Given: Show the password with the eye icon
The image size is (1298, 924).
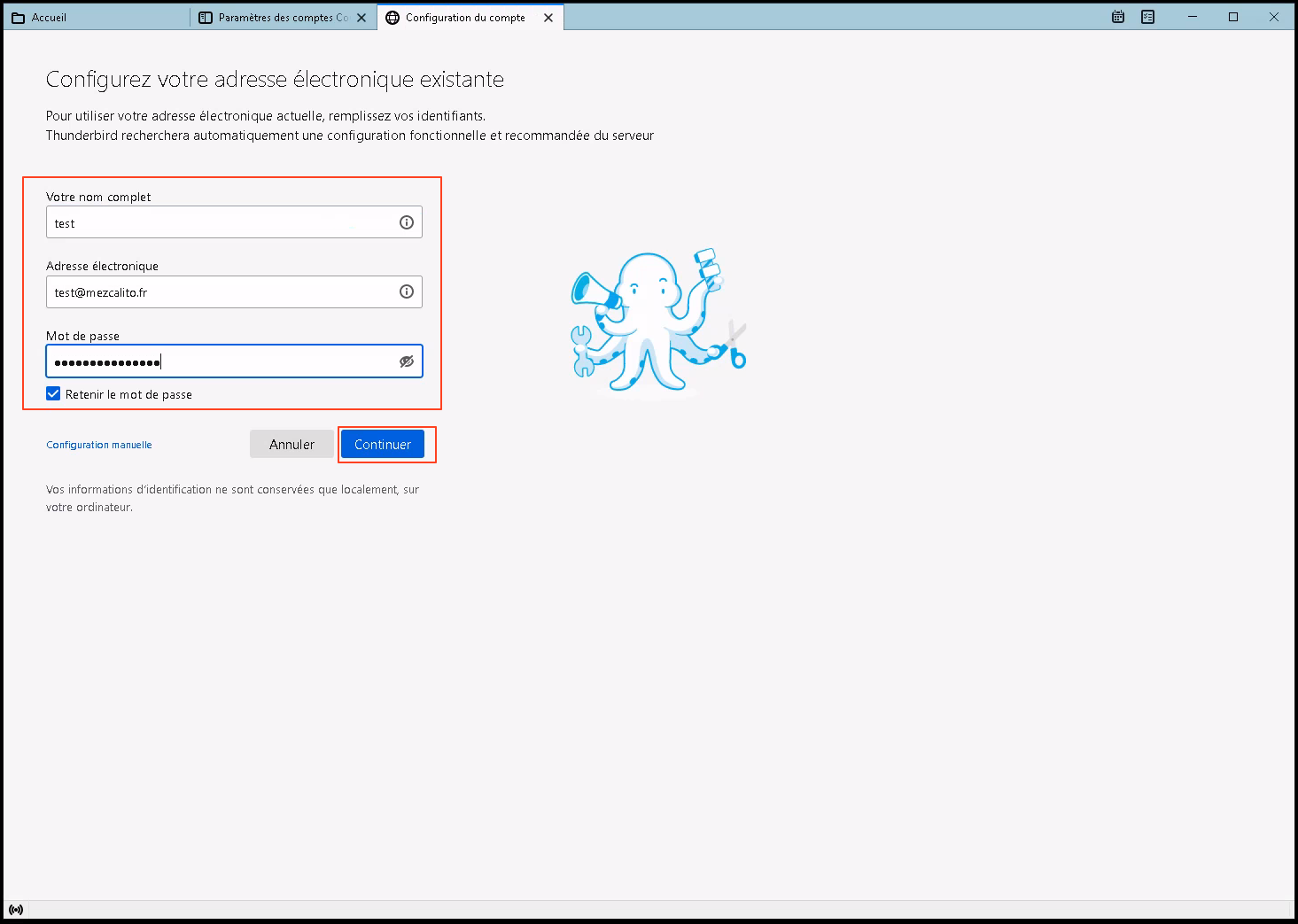Looking at the screenshot, I should (x=407, y=361).
